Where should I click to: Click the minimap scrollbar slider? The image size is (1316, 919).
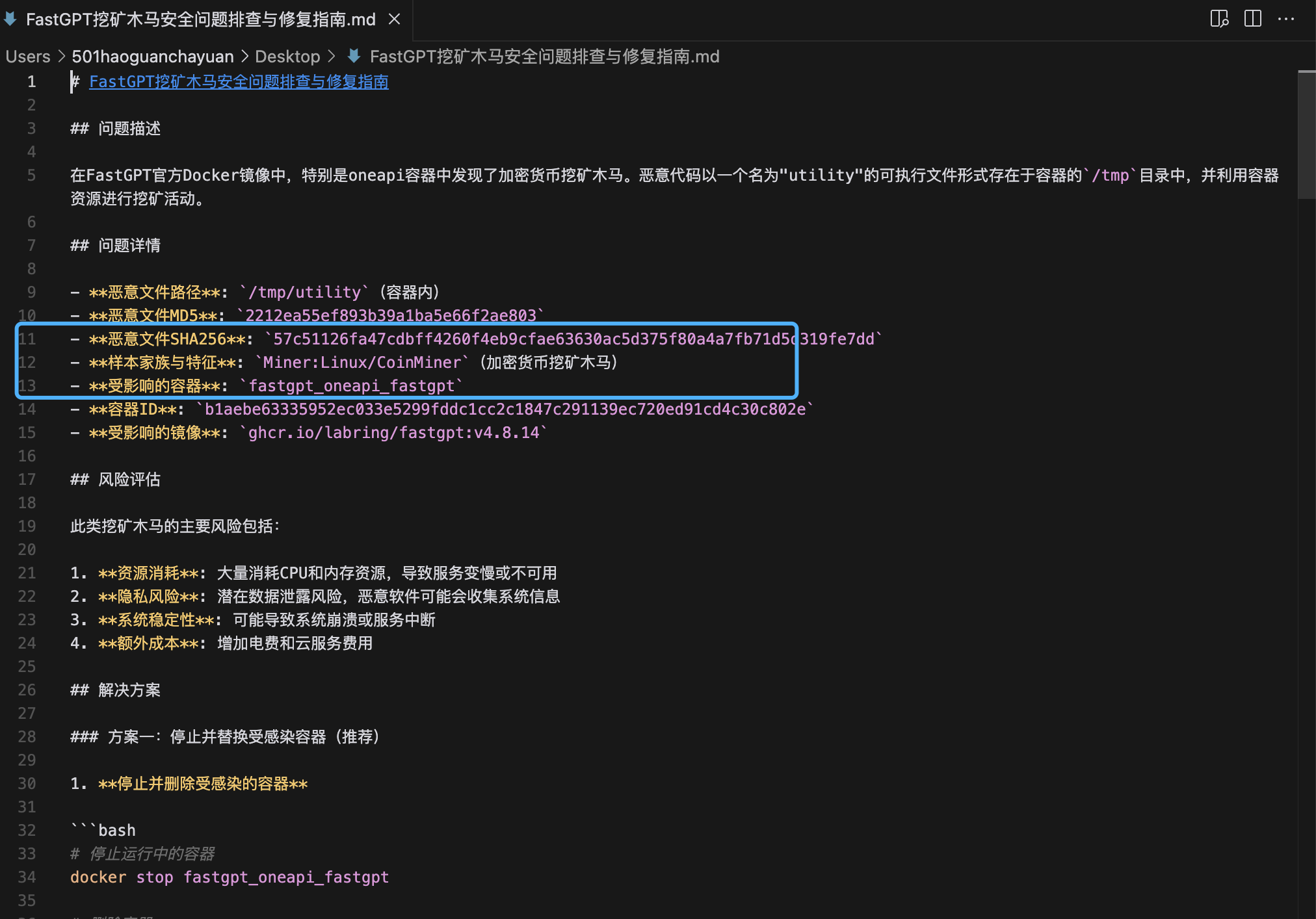point(1306,134)
